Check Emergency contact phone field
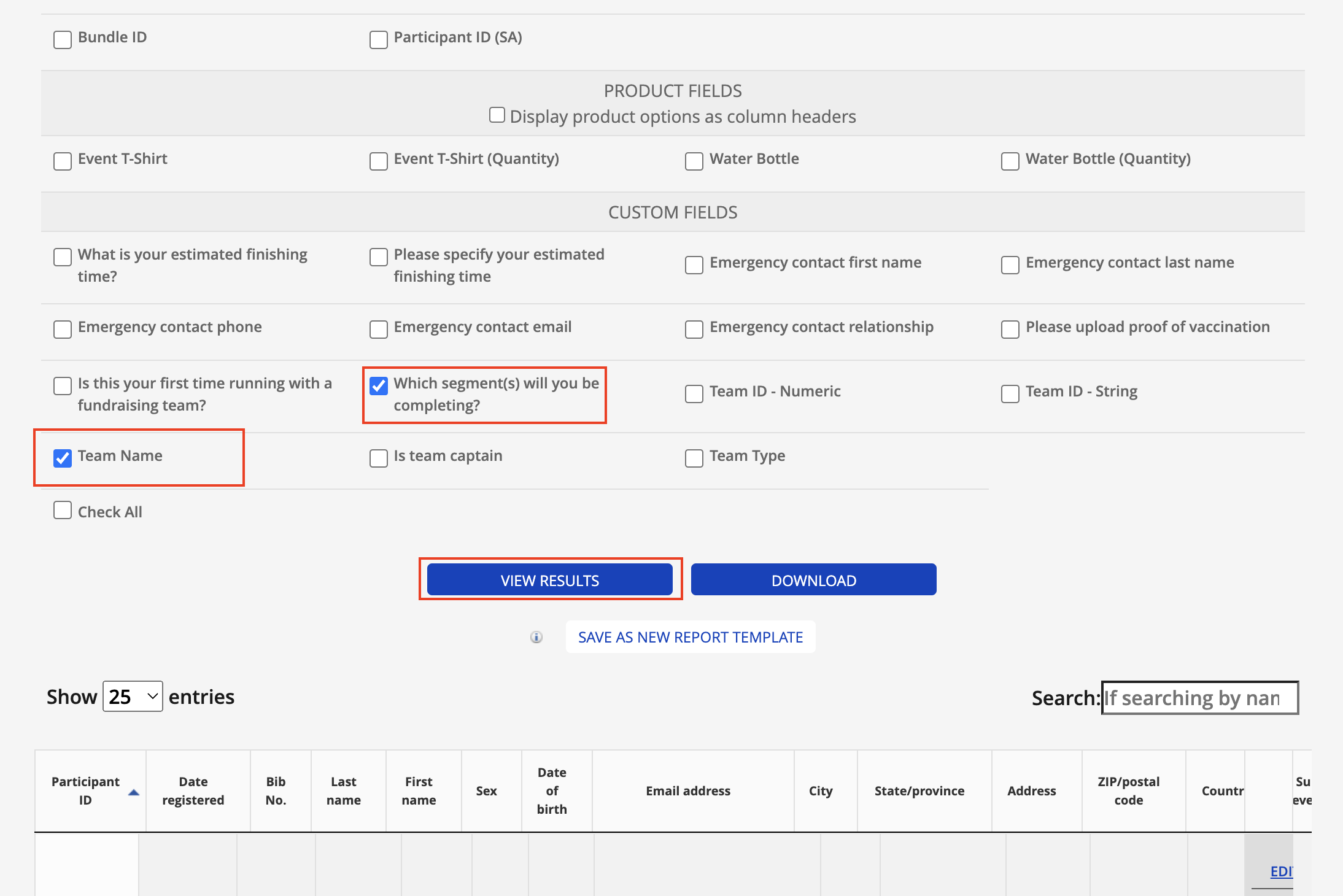Image resolution: width=1343 pixels, height=896 pixels. coord(63,329)
